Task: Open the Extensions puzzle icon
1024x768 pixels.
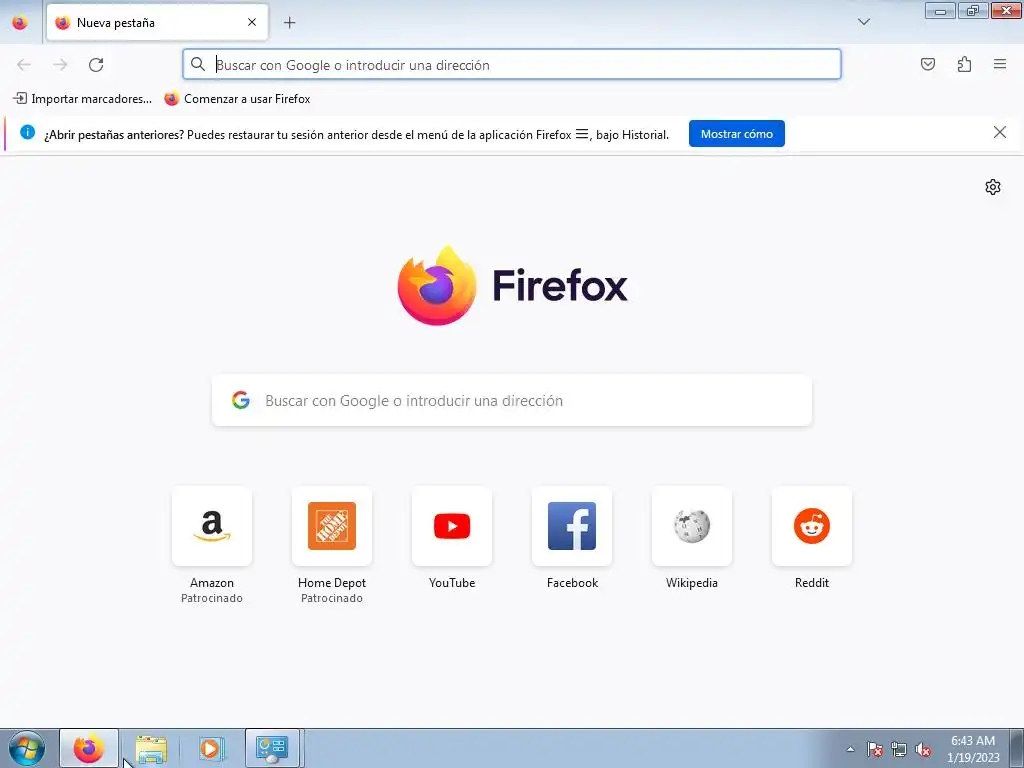Action: (964, 64)
